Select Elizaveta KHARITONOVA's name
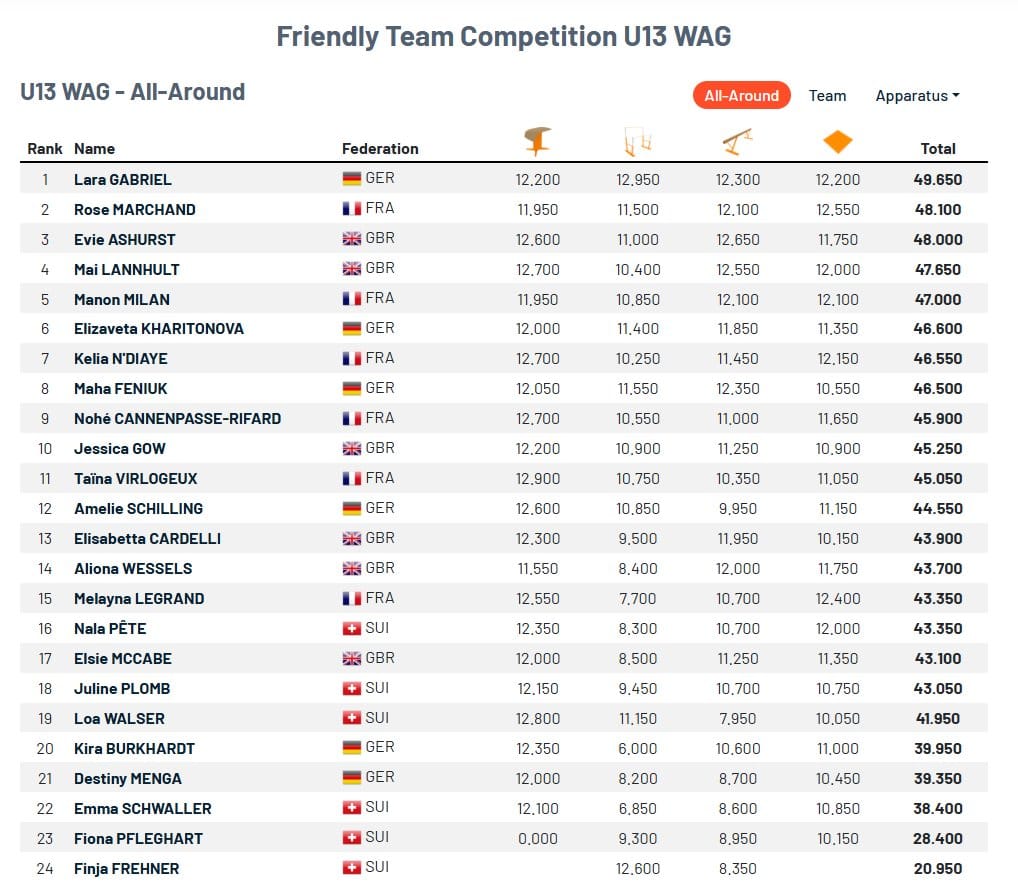 click(159, 329)
